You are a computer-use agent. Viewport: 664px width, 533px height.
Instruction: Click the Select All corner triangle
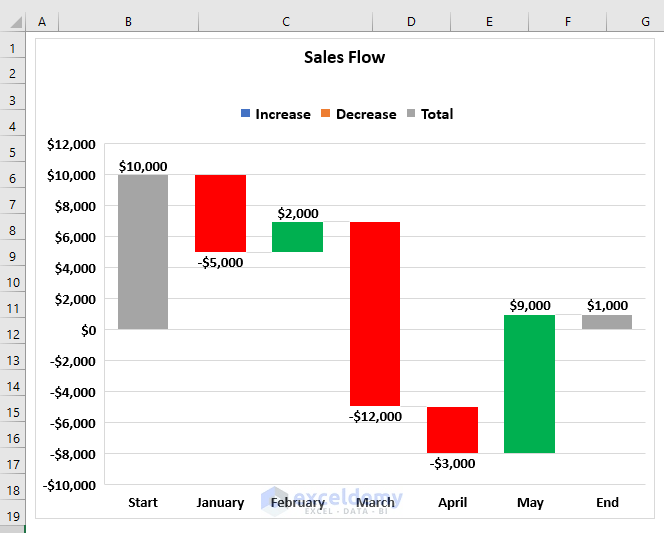(16, 22)
